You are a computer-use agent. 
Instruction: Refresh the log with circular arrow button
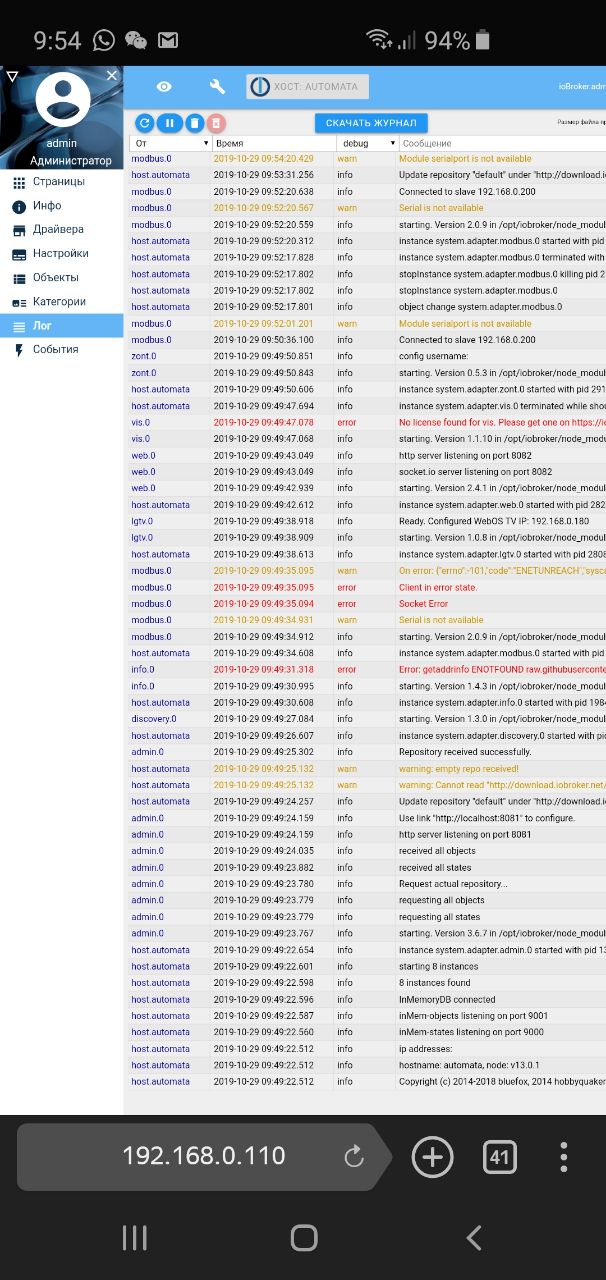point(144,123)
